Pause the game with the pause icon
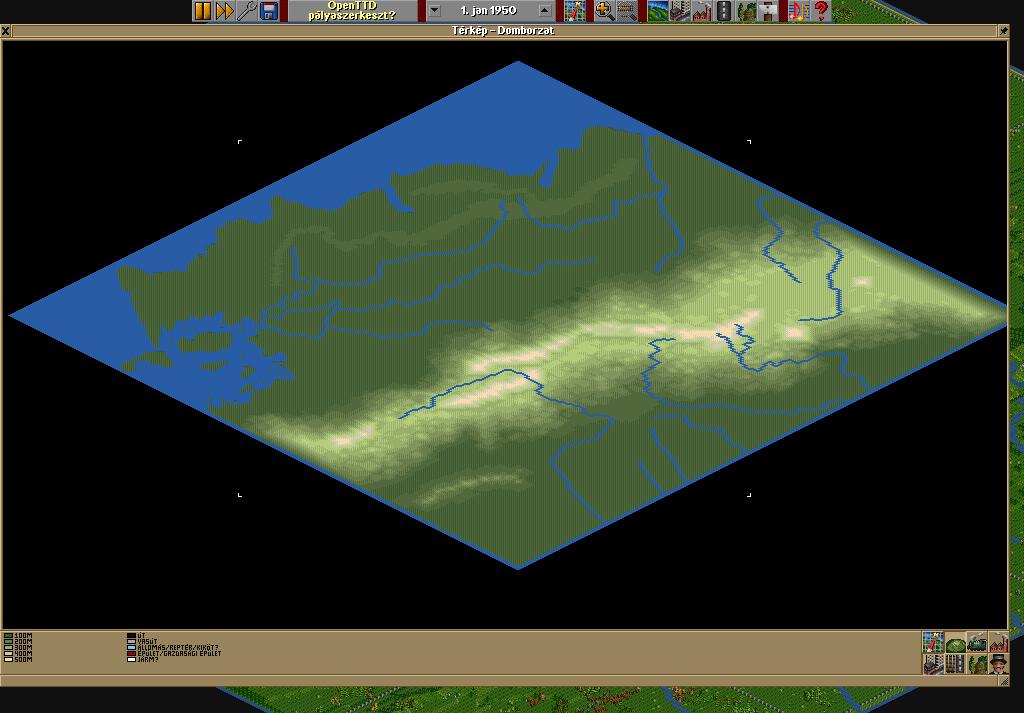This screenshot has height=713, width=1024. coord(202,10)
